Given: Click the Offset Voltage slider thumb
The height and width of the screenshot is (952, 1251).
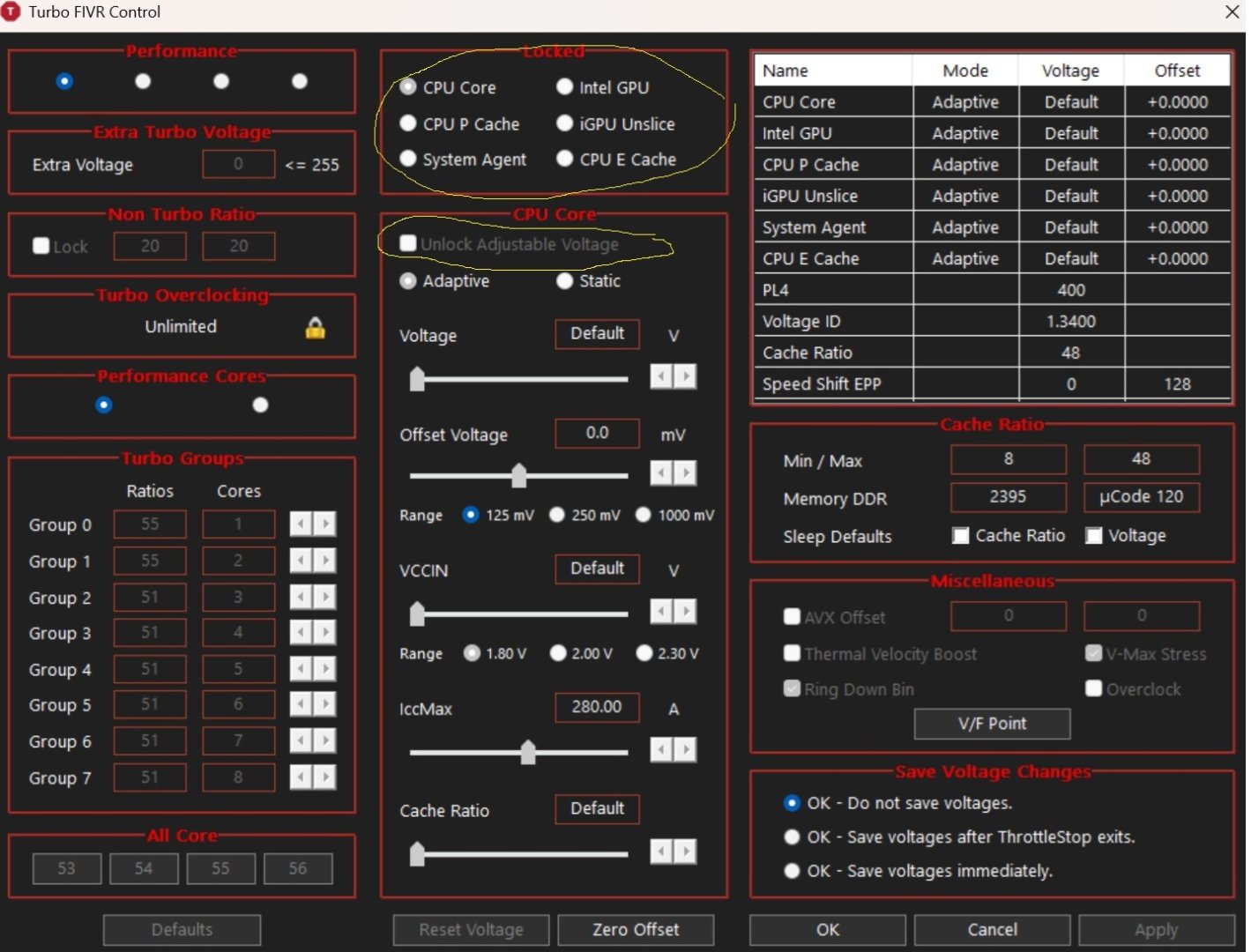Looking at the screenshot, I should [518, 475].
